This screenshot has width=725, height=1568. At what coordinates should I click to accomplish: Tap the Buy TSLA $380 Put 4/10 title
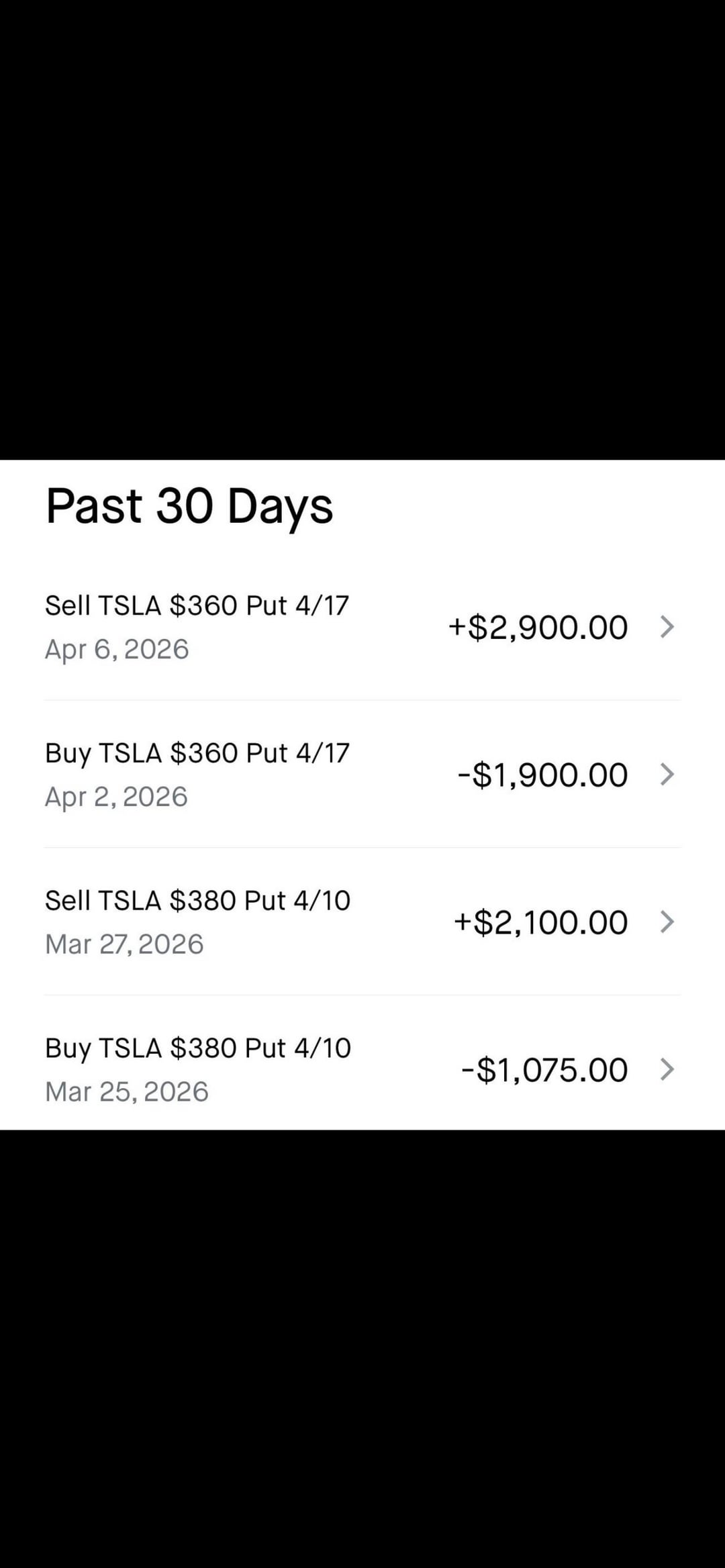[197, 1048]
